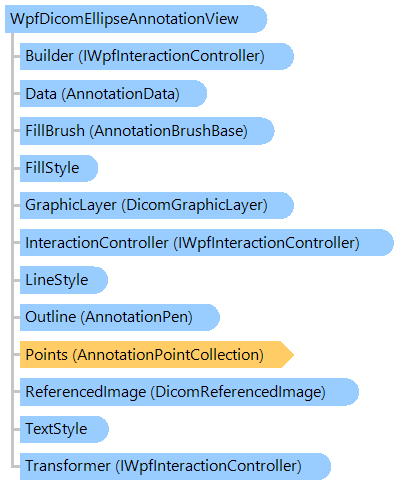Open the Outline (AnnotationPen) node
Image resolution: width=412 pixels, height=484 pixels.
coord(120,317)
